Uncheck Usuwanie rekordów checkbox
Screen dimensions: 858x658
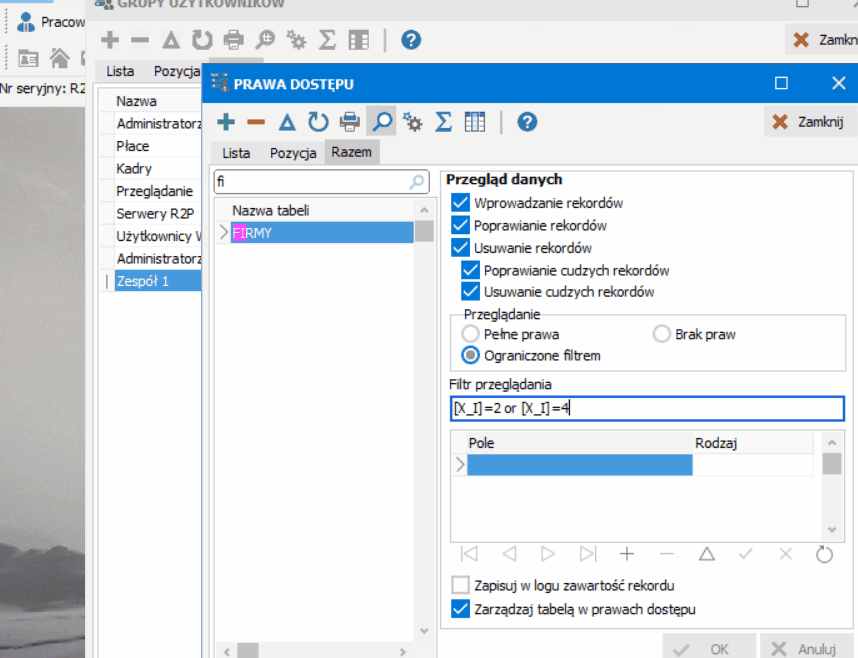coord(460,247)
